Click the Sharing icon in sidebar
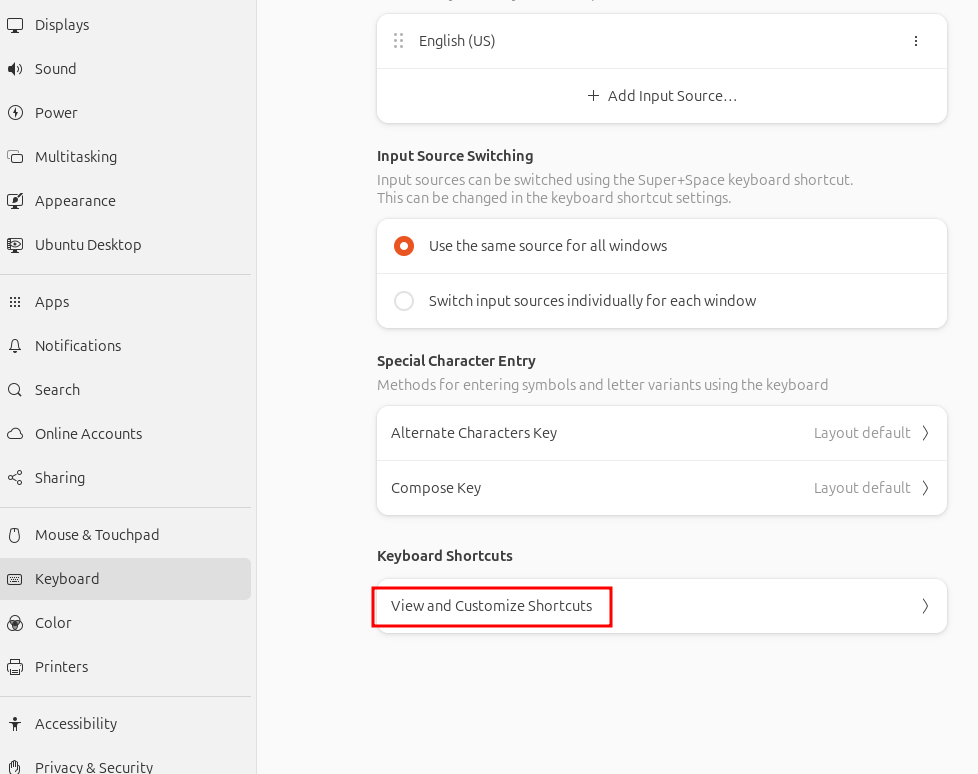The image size is (978, 774). [x=15, y=478]
